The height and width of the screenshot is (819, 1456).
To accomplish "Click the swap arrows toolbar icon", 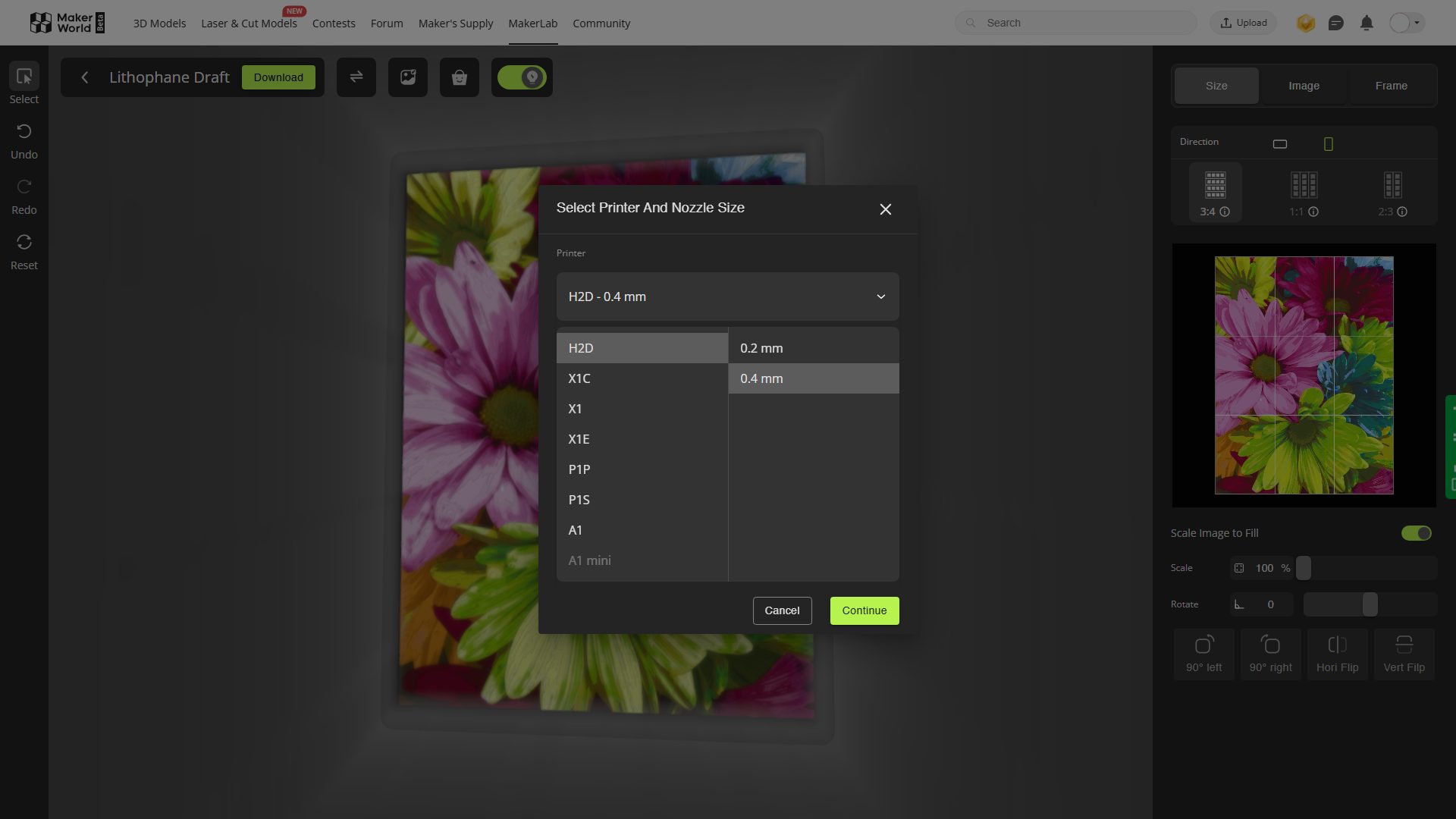I will (356, 77).
